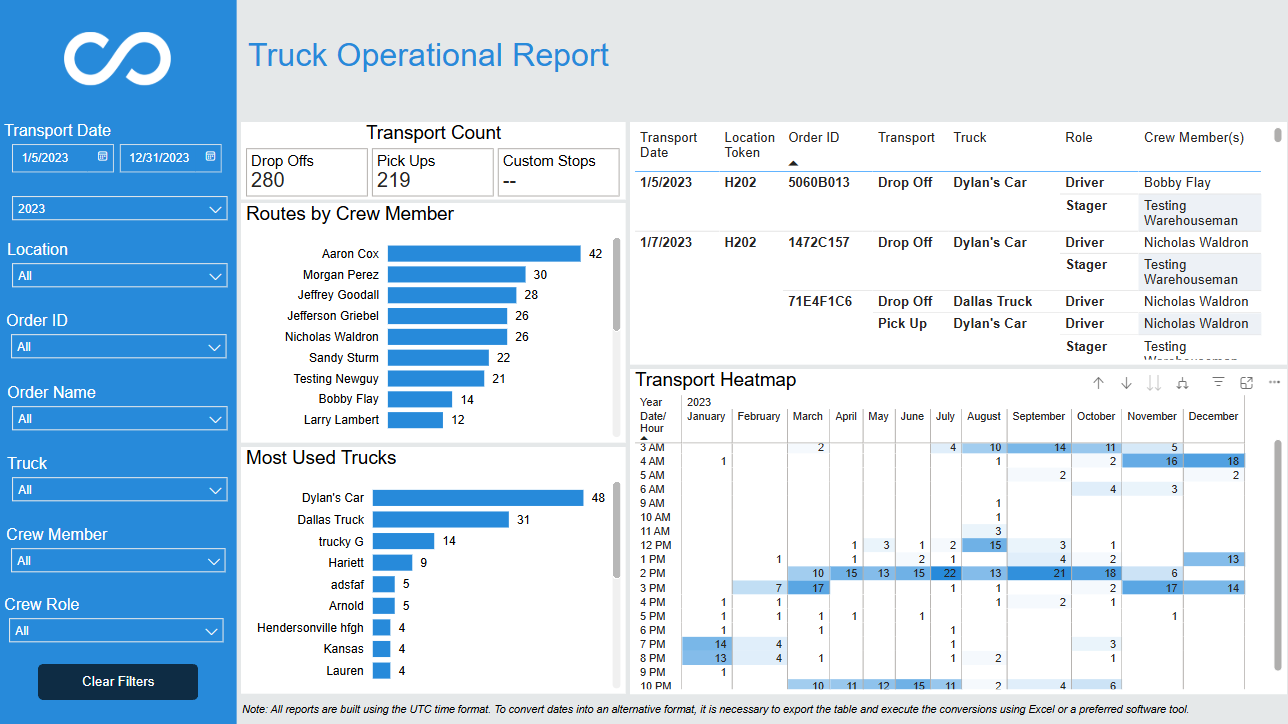Select the Drop Offs count card
Viewport: 1288px width, 724px height.
click(307, 172)
